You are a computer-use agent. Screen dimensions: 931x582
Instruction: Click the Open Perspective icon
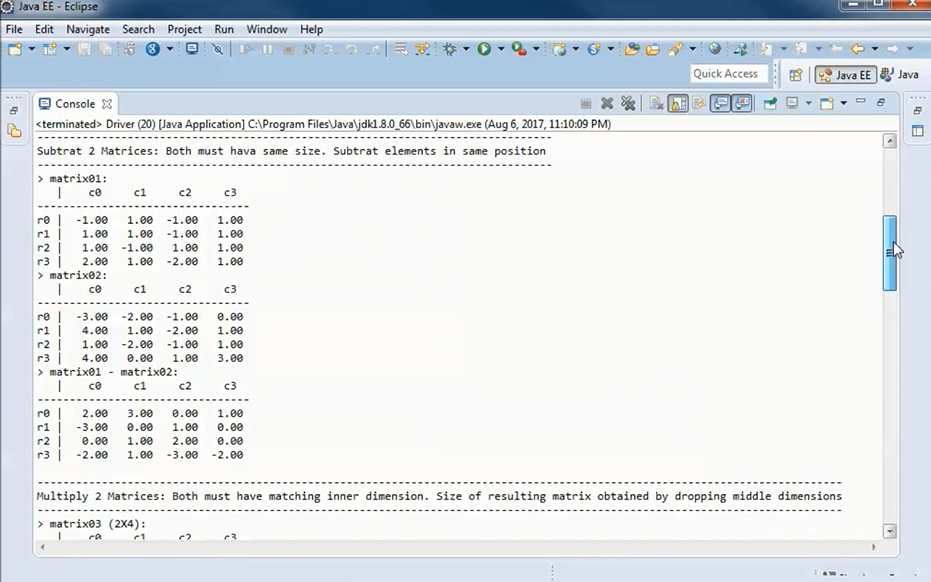[796, 75]
